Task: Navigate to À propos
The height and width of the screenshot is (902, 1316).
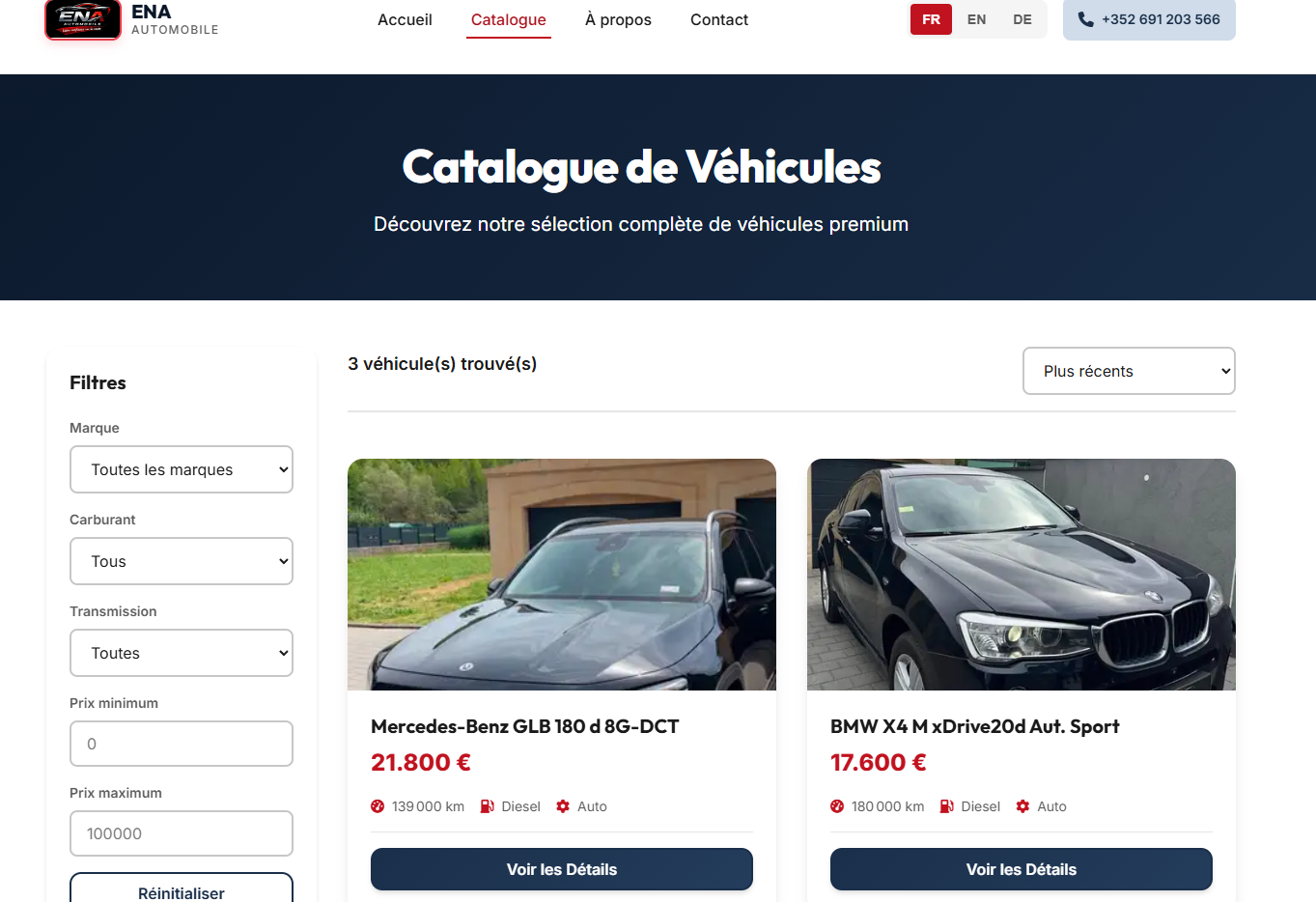Action: coord(618,19)
